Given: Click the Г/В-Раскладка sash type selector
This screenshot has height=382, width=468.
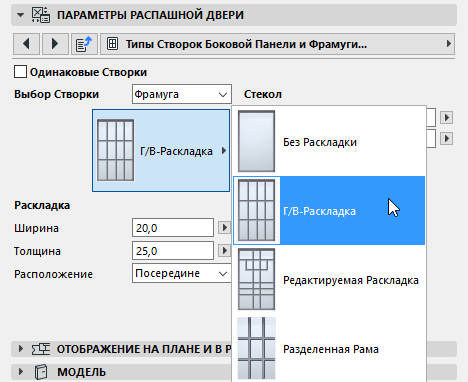Looking at the screenshot, I should coord(161,151).
